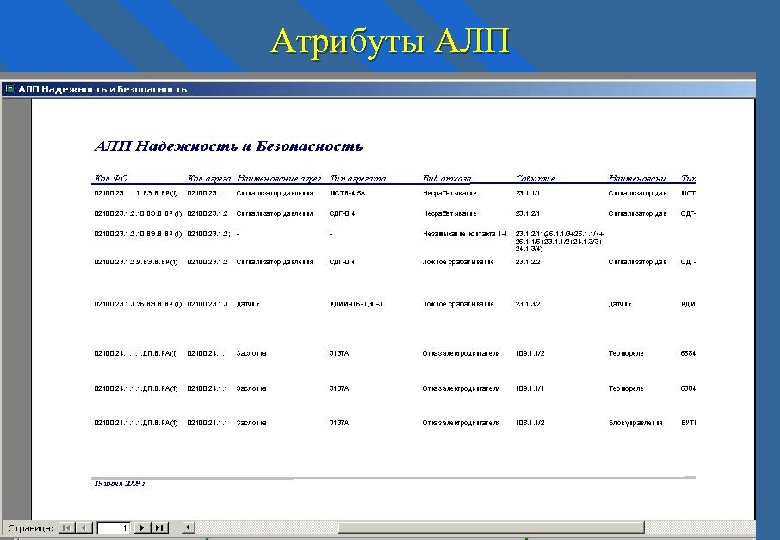The height and width of the screenshot is (540, 780).
Task: Click the horizontal scrollbar left arrow
Action: (x=188, y=528)
